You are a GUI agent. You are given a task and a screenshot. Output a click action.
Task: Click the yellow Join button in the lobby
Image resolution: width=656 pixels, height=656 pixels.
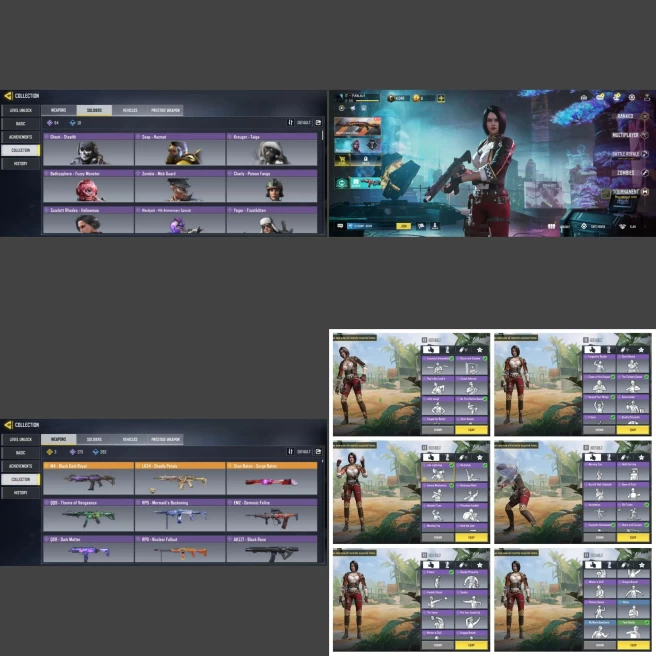[x=403, y=226]
